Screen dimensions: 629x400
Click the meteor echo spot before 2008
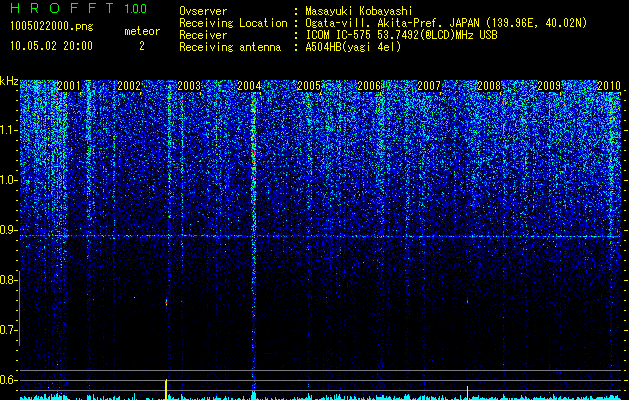[467, 301]
